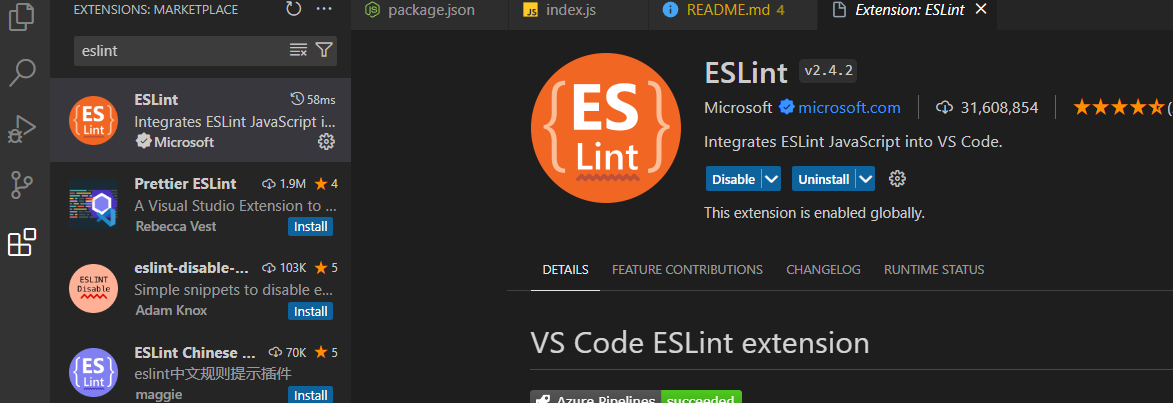Click 'This extension is enabled globally' text
Screen dimensions: 1173x403
[814, 213]
